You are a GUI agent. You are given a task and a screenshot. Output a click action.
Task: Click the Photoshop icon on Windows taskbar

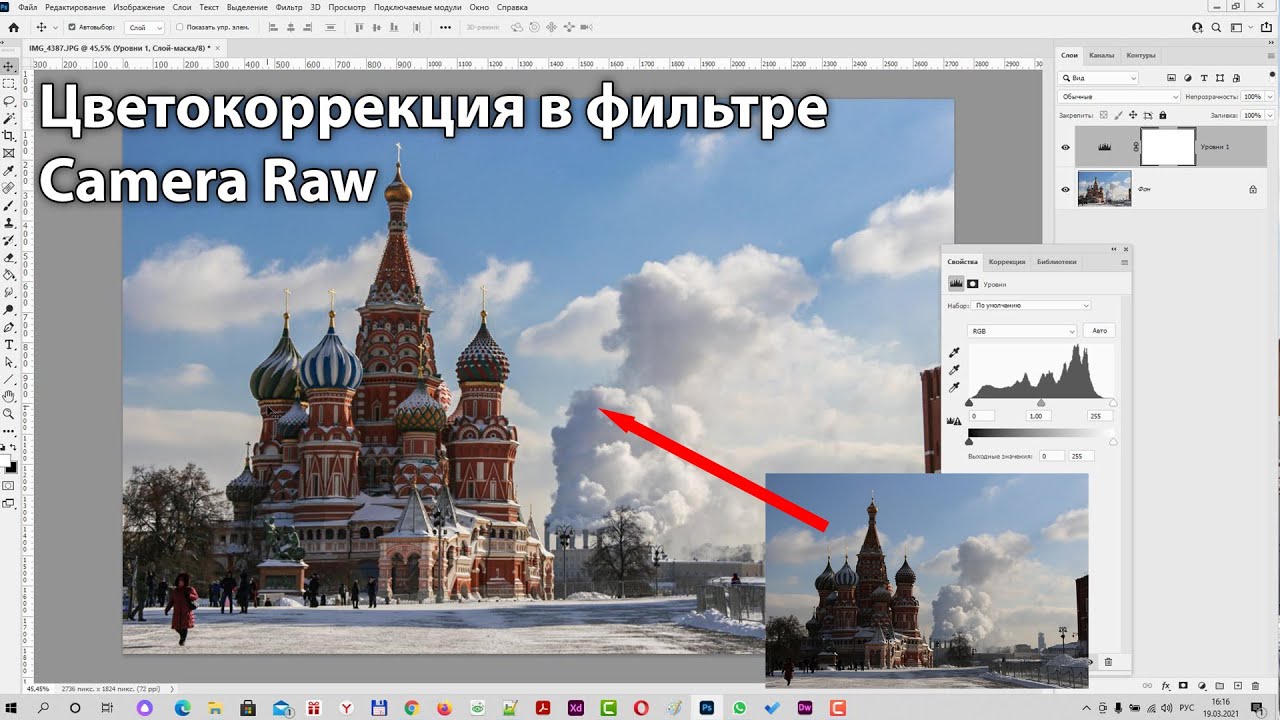point(707,707)
